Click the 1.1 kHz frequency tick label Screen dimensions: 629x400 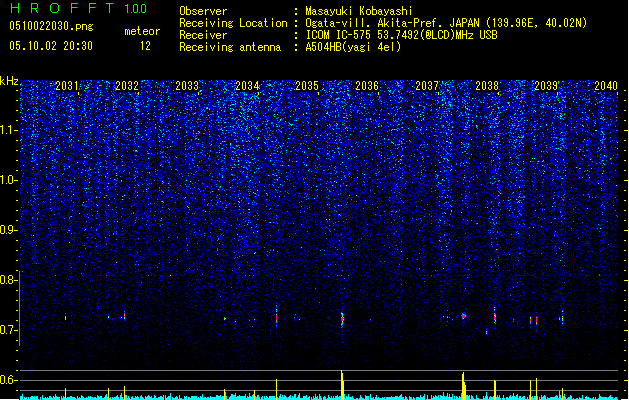[x=9, y=130]
